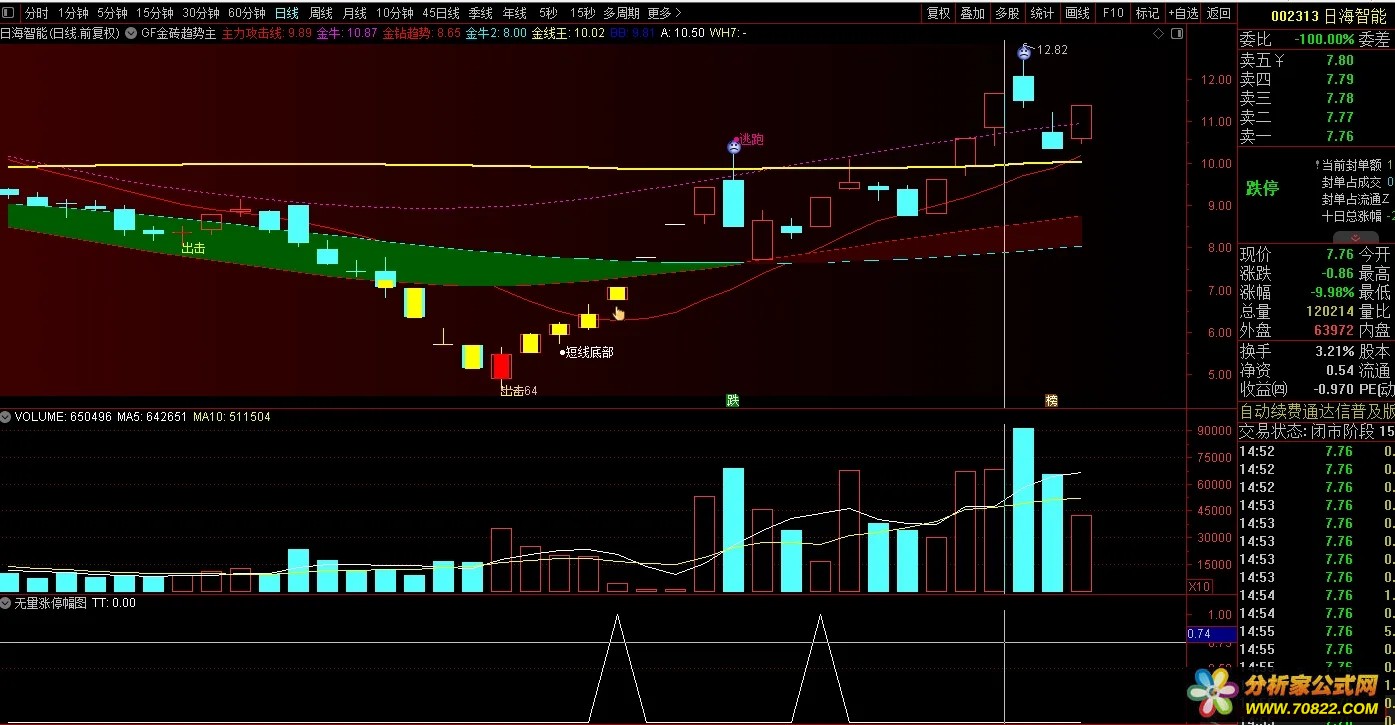Expand the 更多 periods menu
This screenshot has width=1395, height=725.
tap(665, 13)
